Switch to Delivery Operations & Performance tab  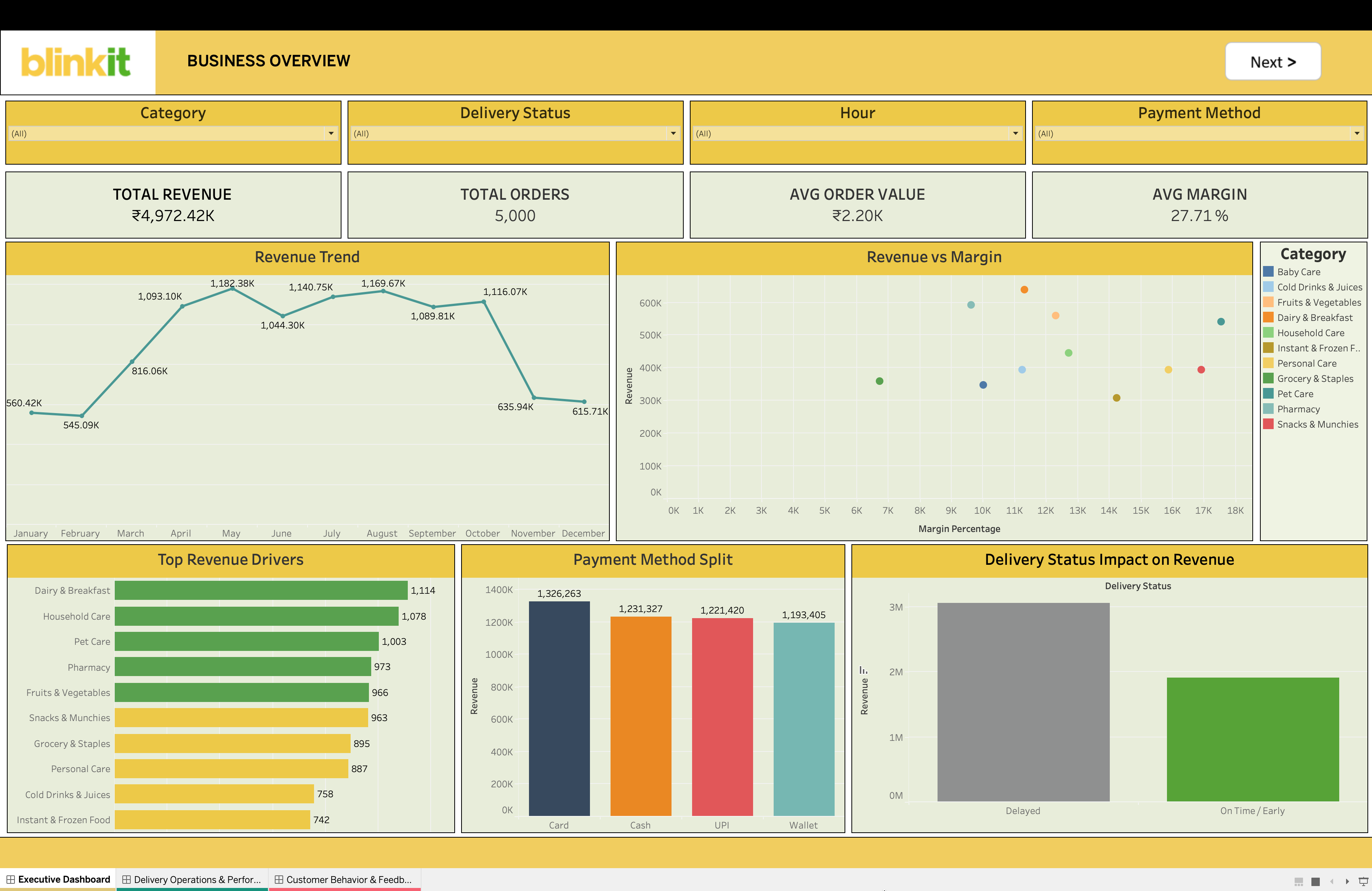pyautogui.click(x=192, y=880)
